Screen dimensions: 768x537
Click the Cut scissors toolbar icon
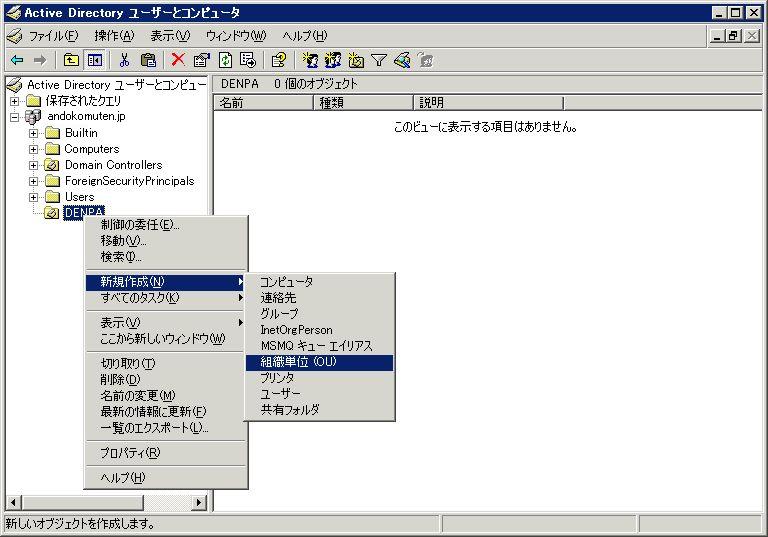point(124,60)
